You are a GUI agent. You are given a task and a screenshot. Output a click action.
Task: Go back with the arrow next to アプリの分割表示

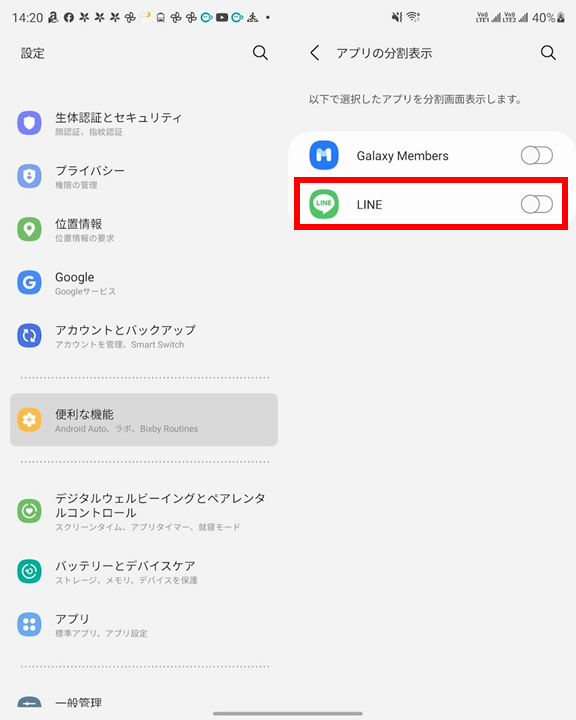coord(315,53)
